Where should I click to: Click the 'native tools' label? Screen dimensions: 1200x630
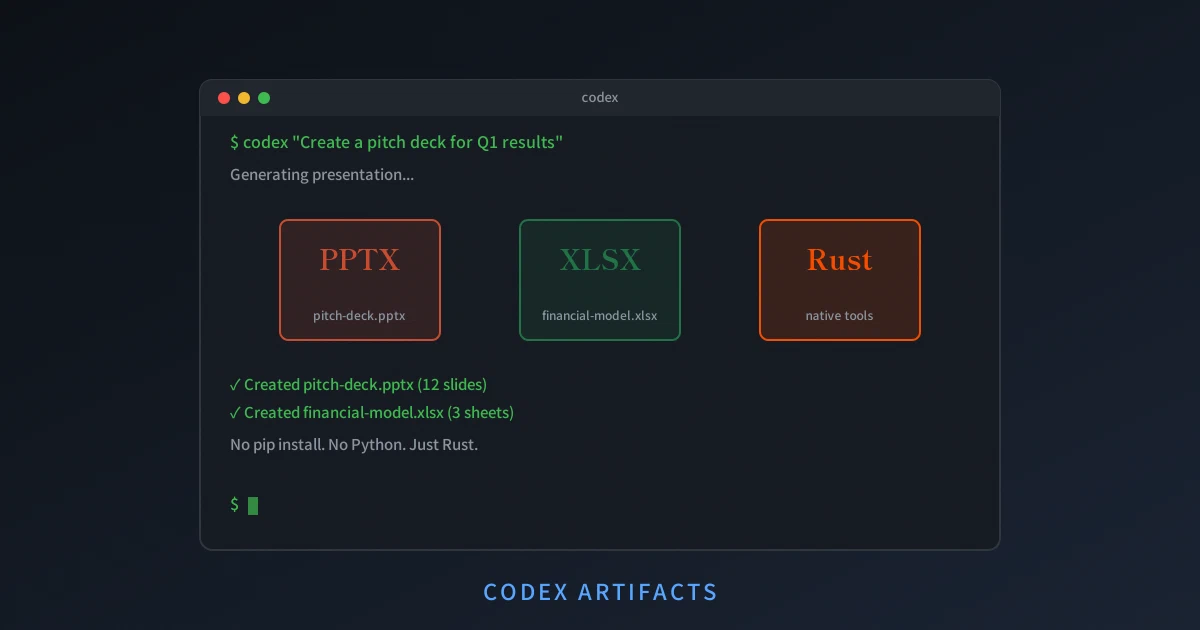coord(840,316)
